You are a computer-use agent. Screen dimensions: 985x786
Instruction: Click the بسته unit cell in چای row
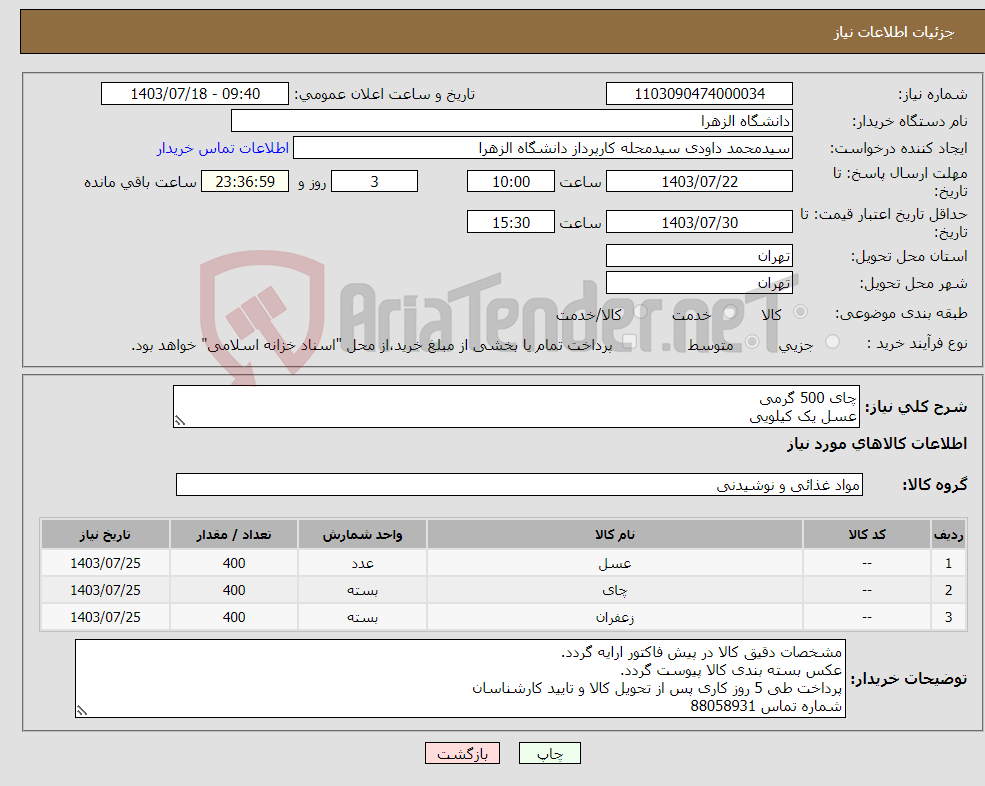362,590
